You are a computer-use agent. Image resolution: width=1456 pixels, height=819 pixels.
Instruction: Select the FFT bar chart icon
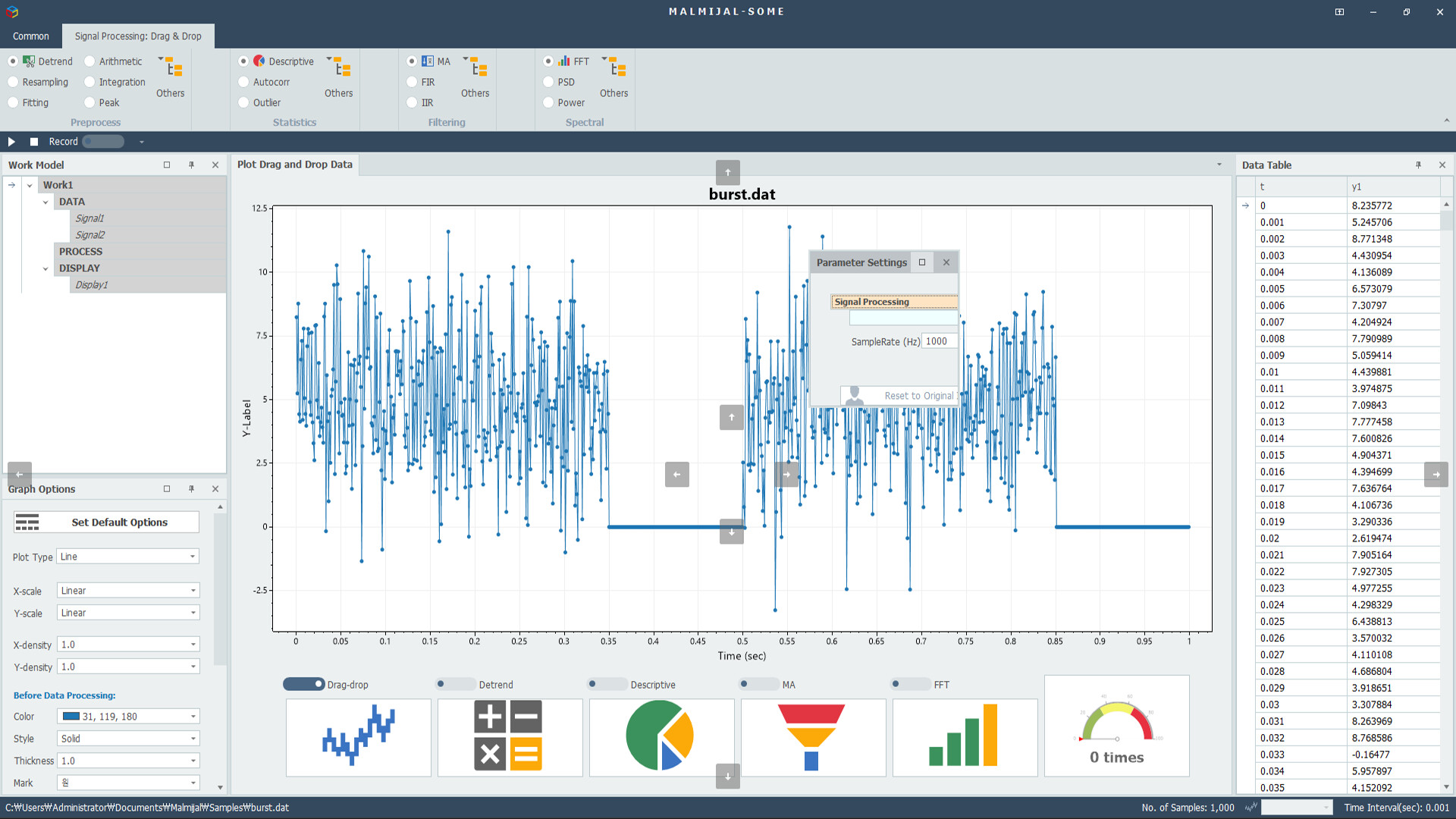pos(965,736)
